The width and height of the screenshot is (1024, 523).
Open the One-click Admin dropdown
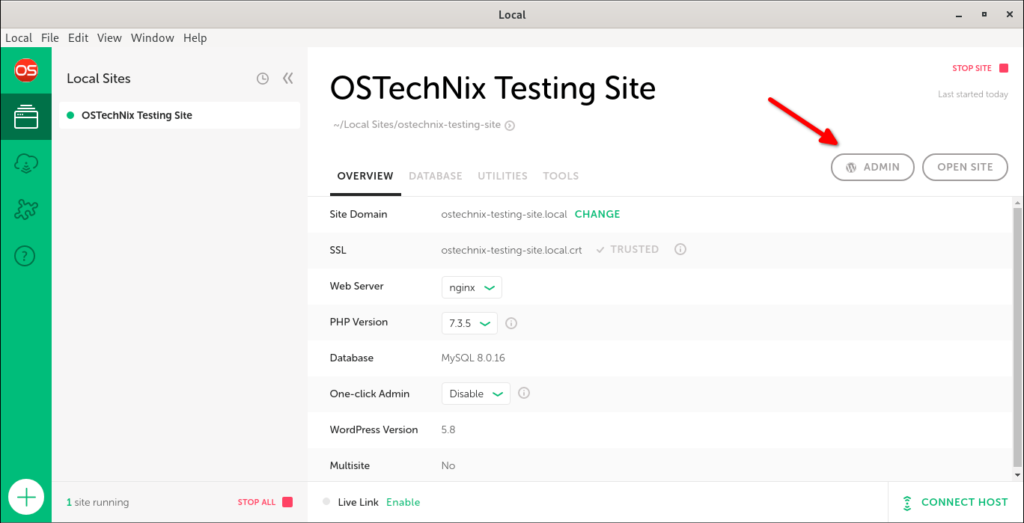pyautogui.click(x=476, y=394)
